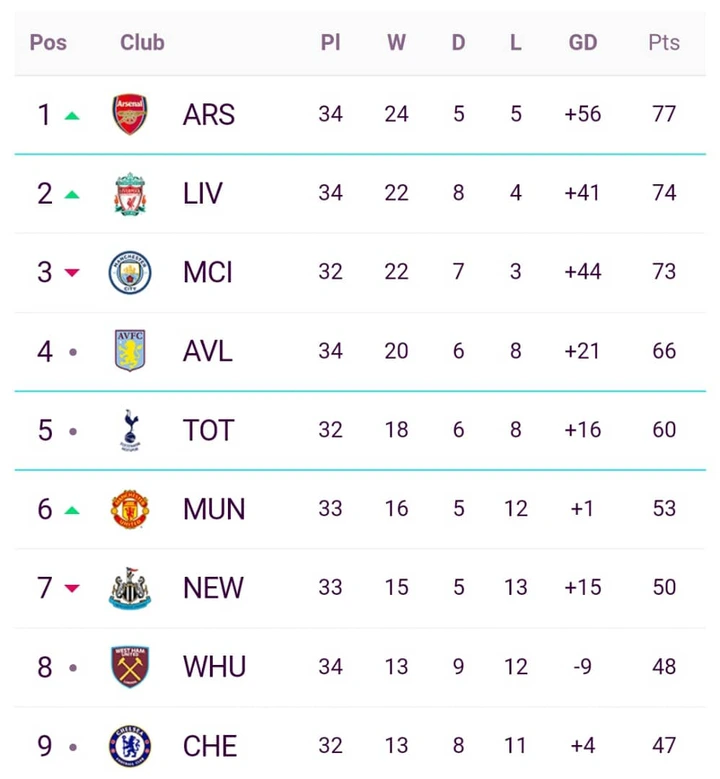Click Arsenal's 77 points value
The width and height of the screenshot is (720, 779).
[x=664, y=114]
